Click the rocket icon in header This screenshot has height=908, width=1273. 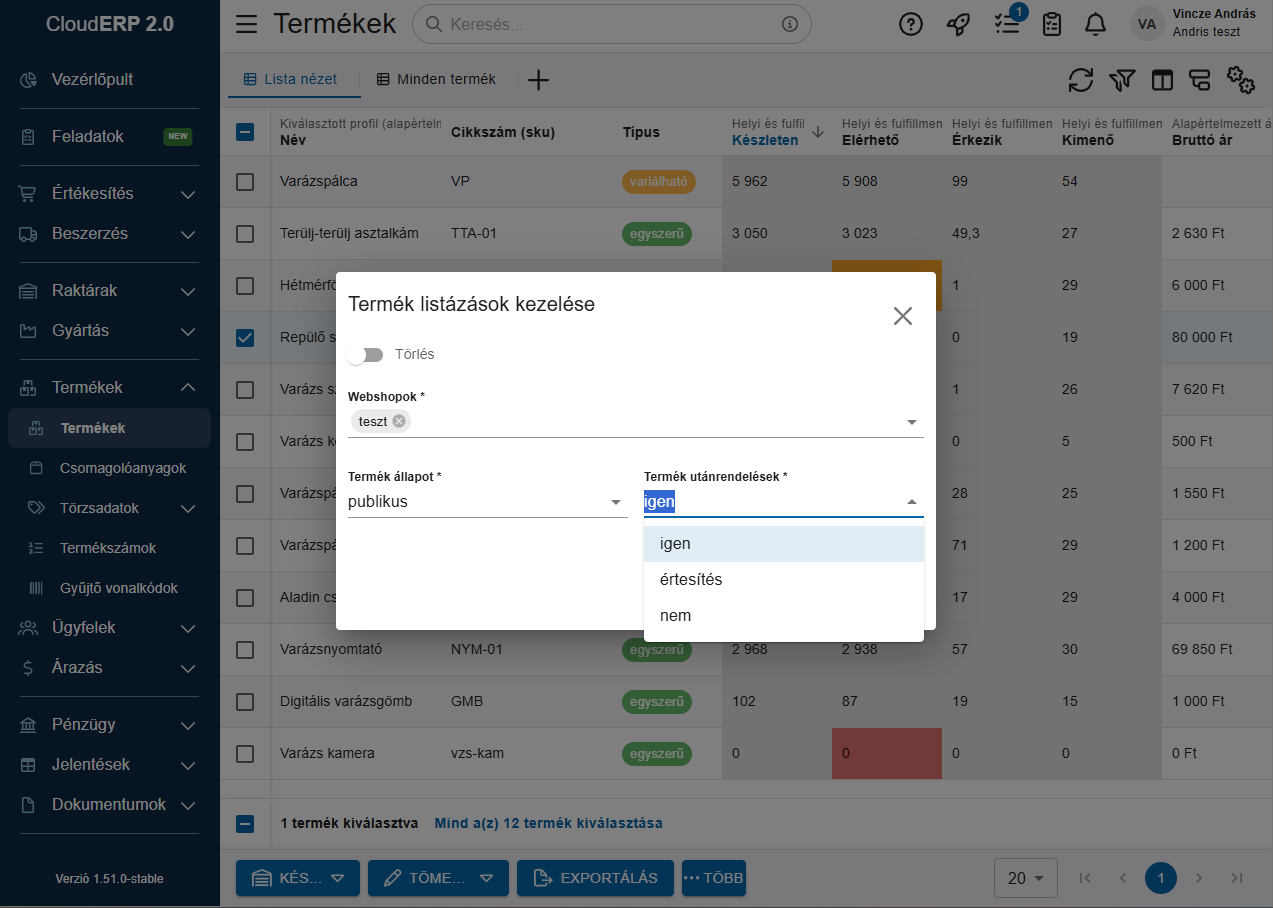957,24
